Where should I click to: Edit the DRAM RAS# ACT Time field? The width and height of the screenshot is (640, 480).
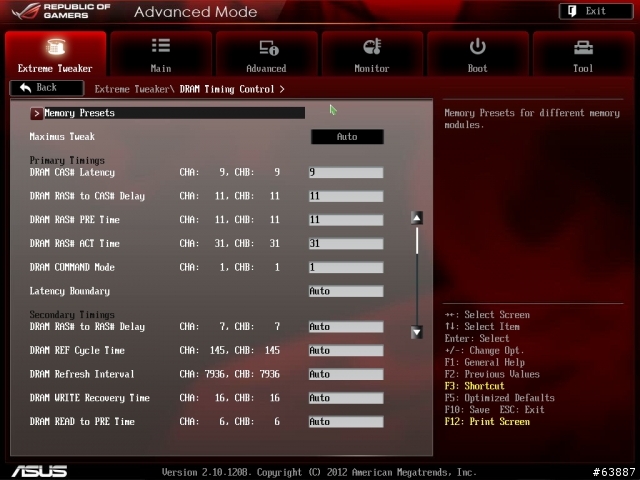coord(346,243)
